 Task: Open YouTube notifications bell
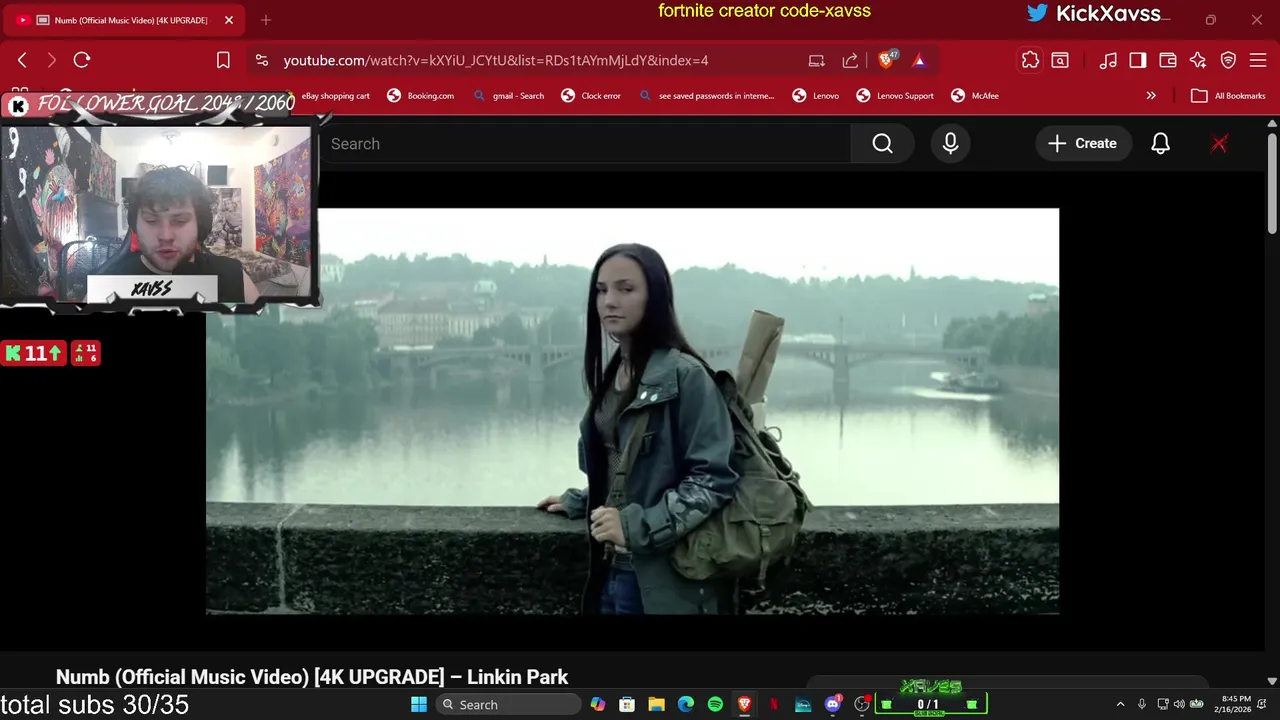click(x=1160, y=144)
